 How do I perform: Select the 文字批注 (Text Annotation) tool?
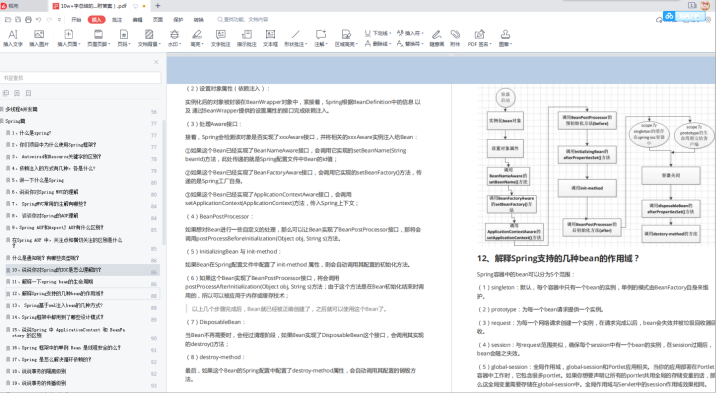click(221, 38)
